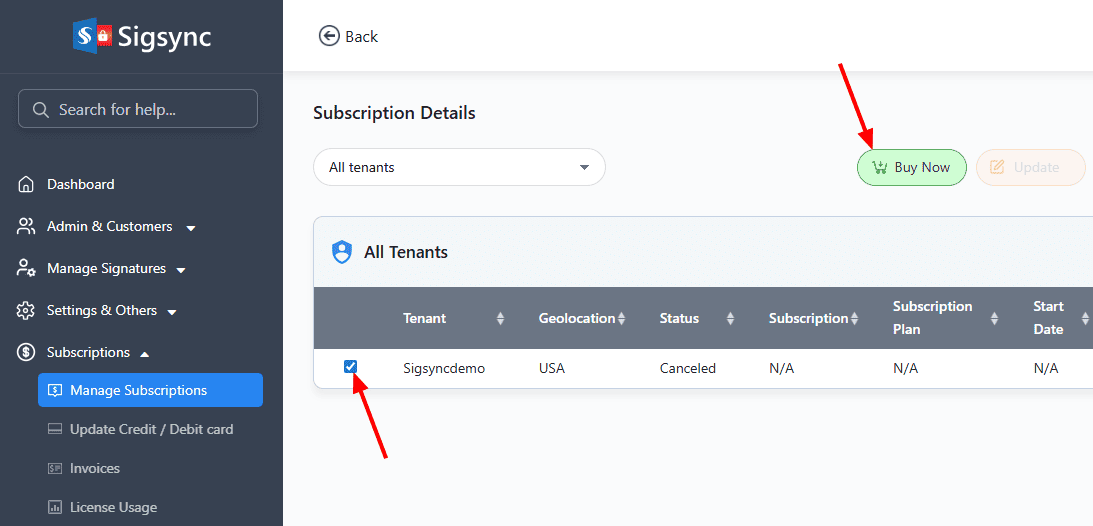Click the Dashboard home icon
The height and width of the screenshot is (526, 1093).
click(x=26, y=184)
